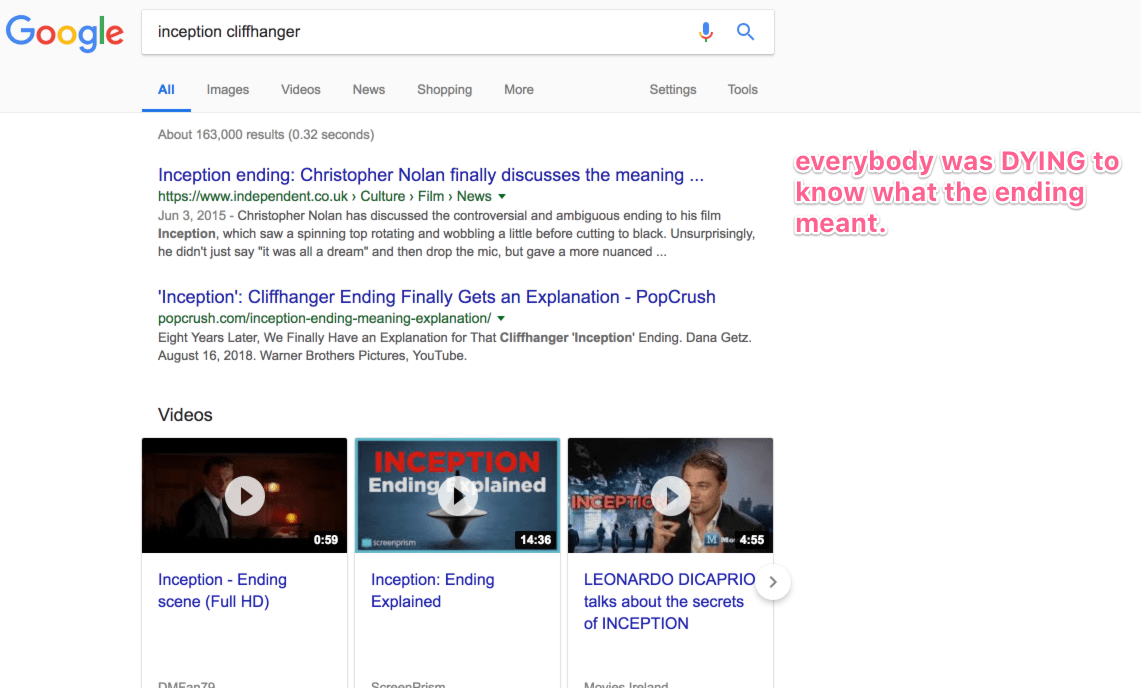
Task: Click the 'Videos' section heading
Action: point(185,415)
